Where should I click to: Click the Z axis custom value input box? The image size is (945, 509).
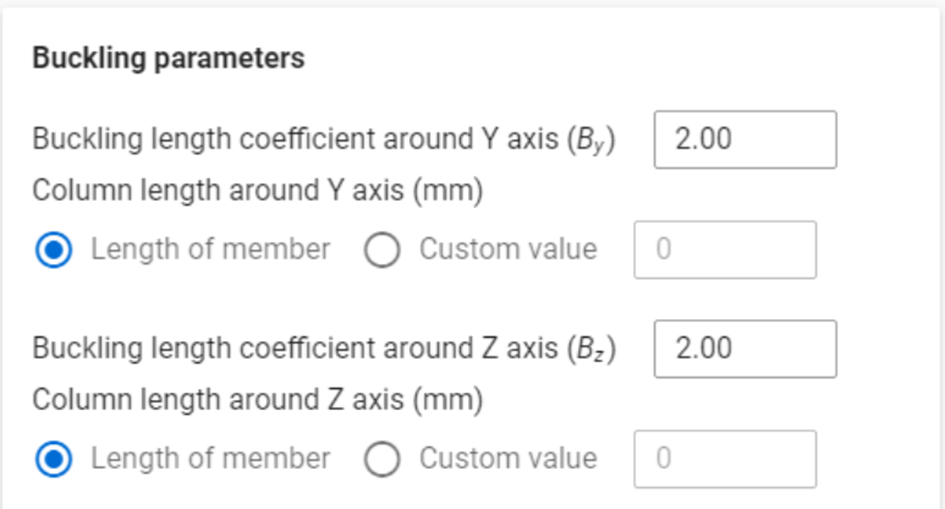725,458
